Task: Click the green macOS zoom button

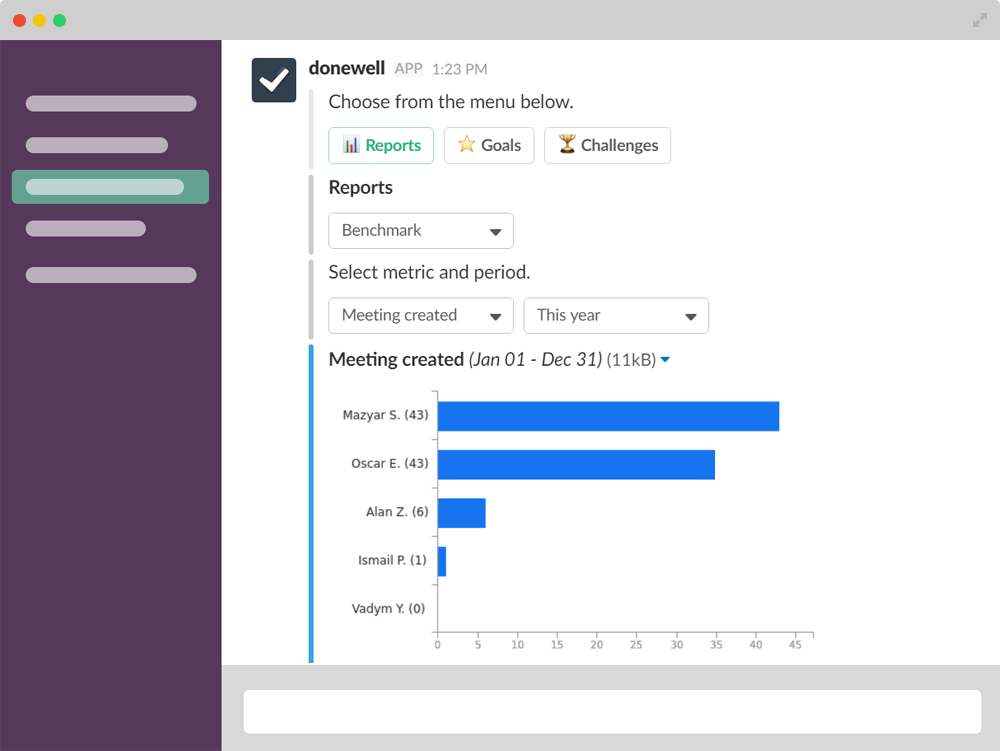Action: [x=60, y=20]
